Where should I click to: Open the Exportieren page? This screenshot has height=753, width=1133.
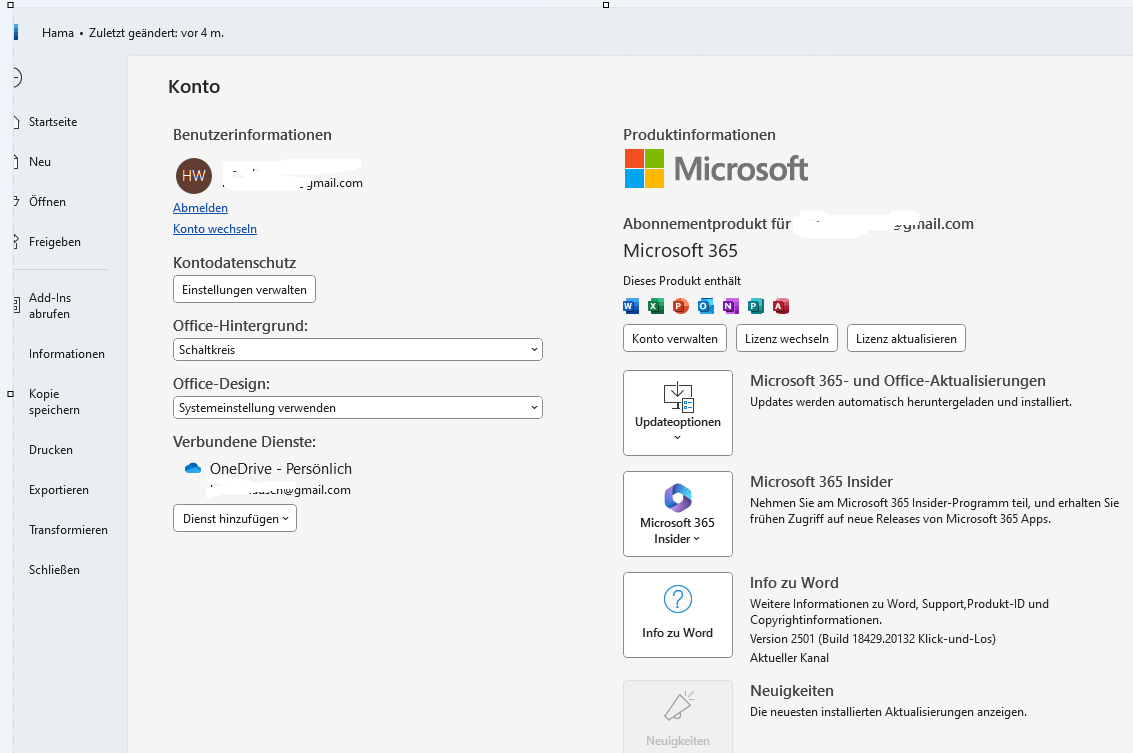pyautogui.click(x=59, y=490)
